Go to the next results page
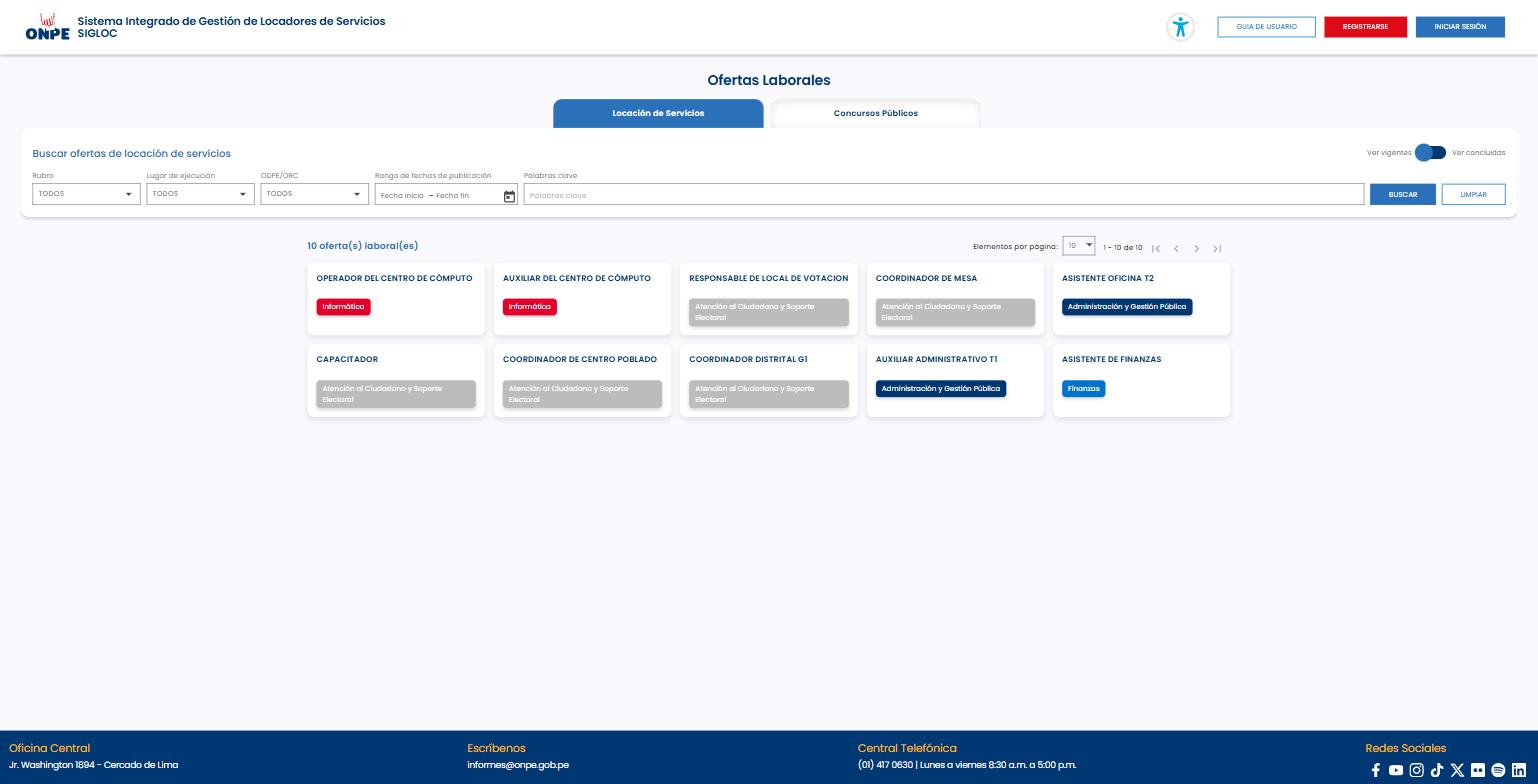1538x784 pixels. [1196, 248]
